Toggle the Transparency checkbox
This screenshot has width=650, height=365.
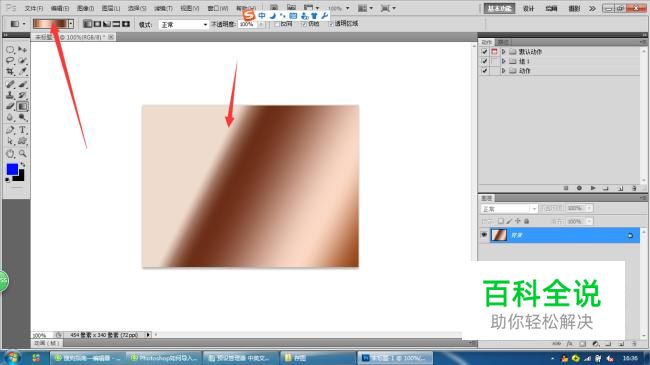[x=331, y=24]
